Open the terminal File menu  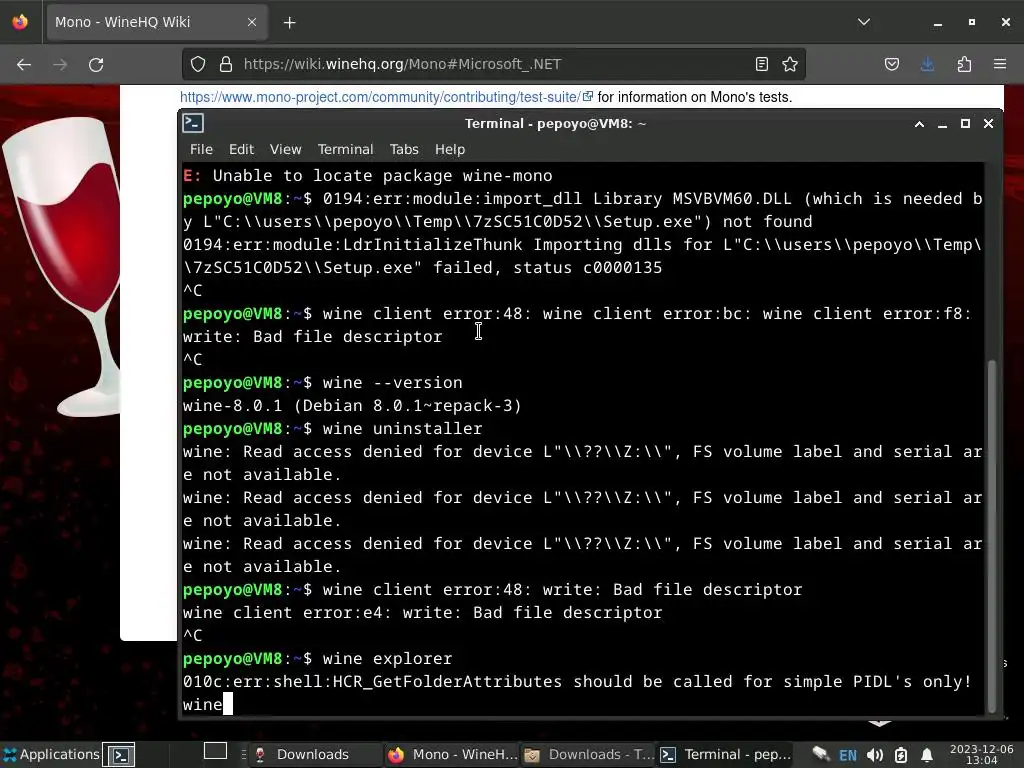pyautogui.click(x=201, y=150)
